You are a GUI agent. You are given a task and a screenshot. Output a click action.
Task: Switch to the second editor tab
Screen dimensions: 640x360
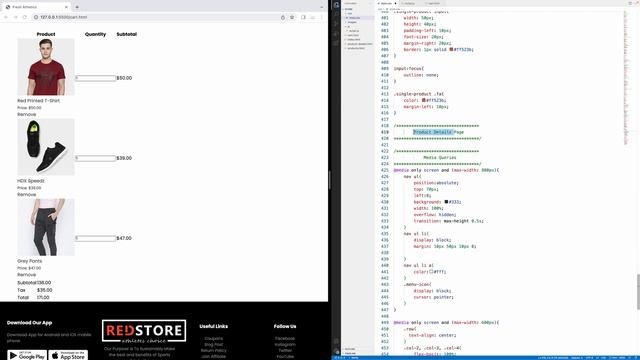[409, 3]
